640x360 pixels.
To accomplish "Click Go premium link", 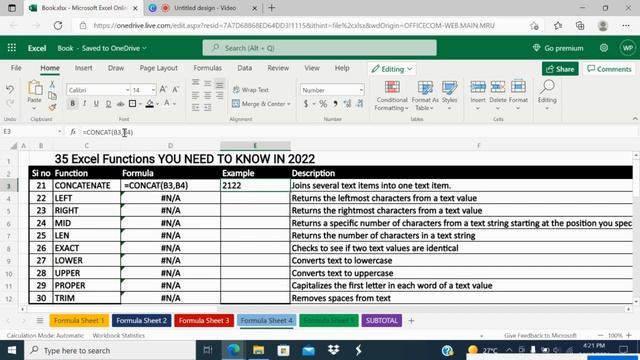I will (558, 48).
